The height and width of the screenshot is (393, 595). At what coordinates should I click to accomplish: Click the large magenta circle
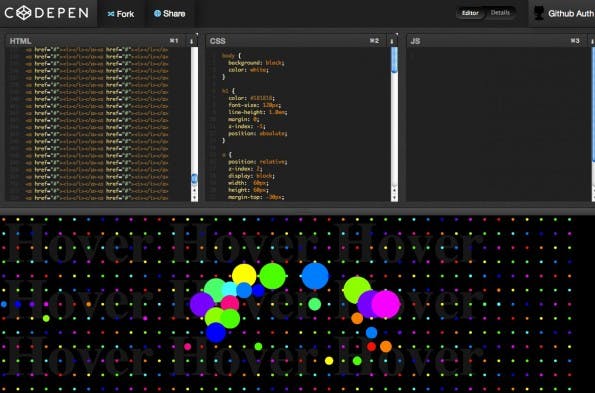[x=386, y=304]
